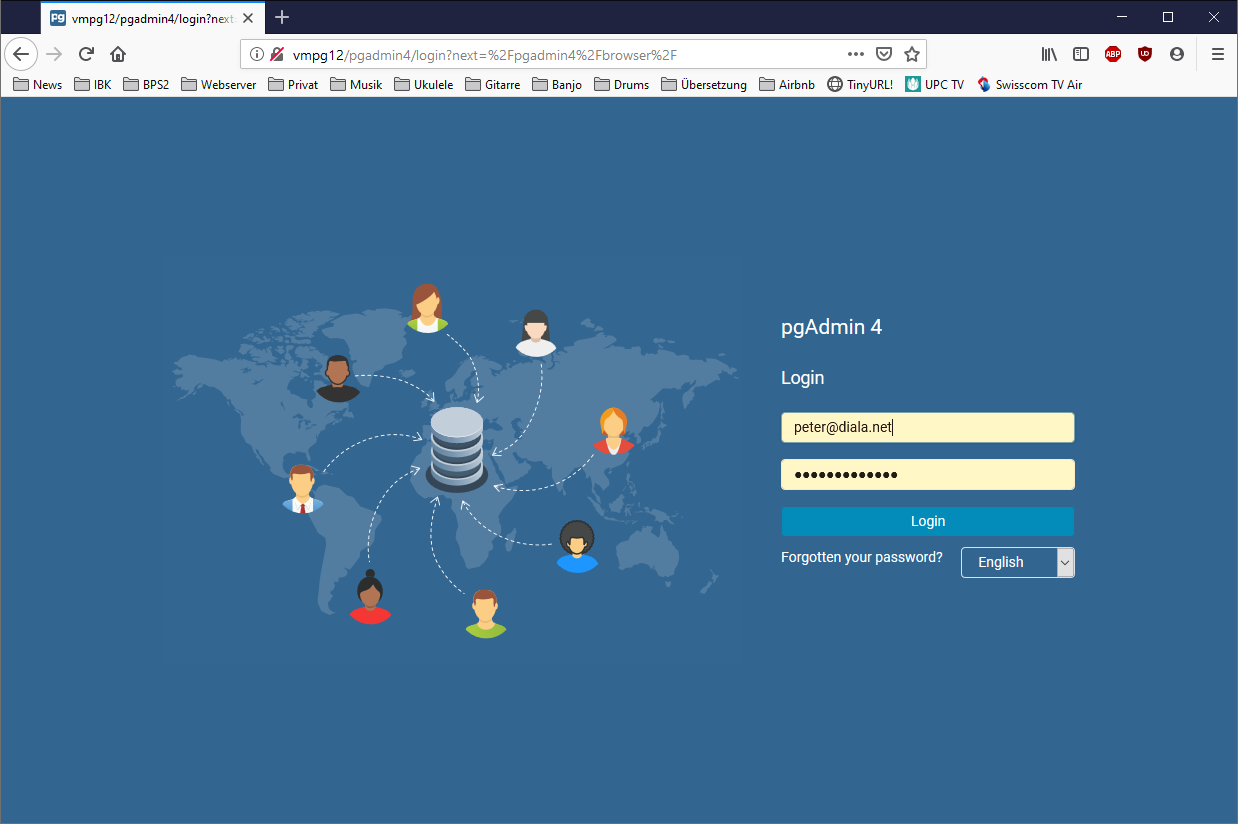Maximize the Firefox window

pos(1168,17)
